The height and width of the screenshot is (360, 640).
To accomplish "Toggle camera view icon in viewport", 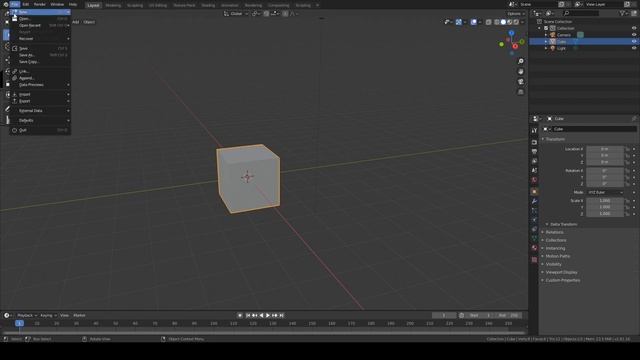I will (520, 82).
